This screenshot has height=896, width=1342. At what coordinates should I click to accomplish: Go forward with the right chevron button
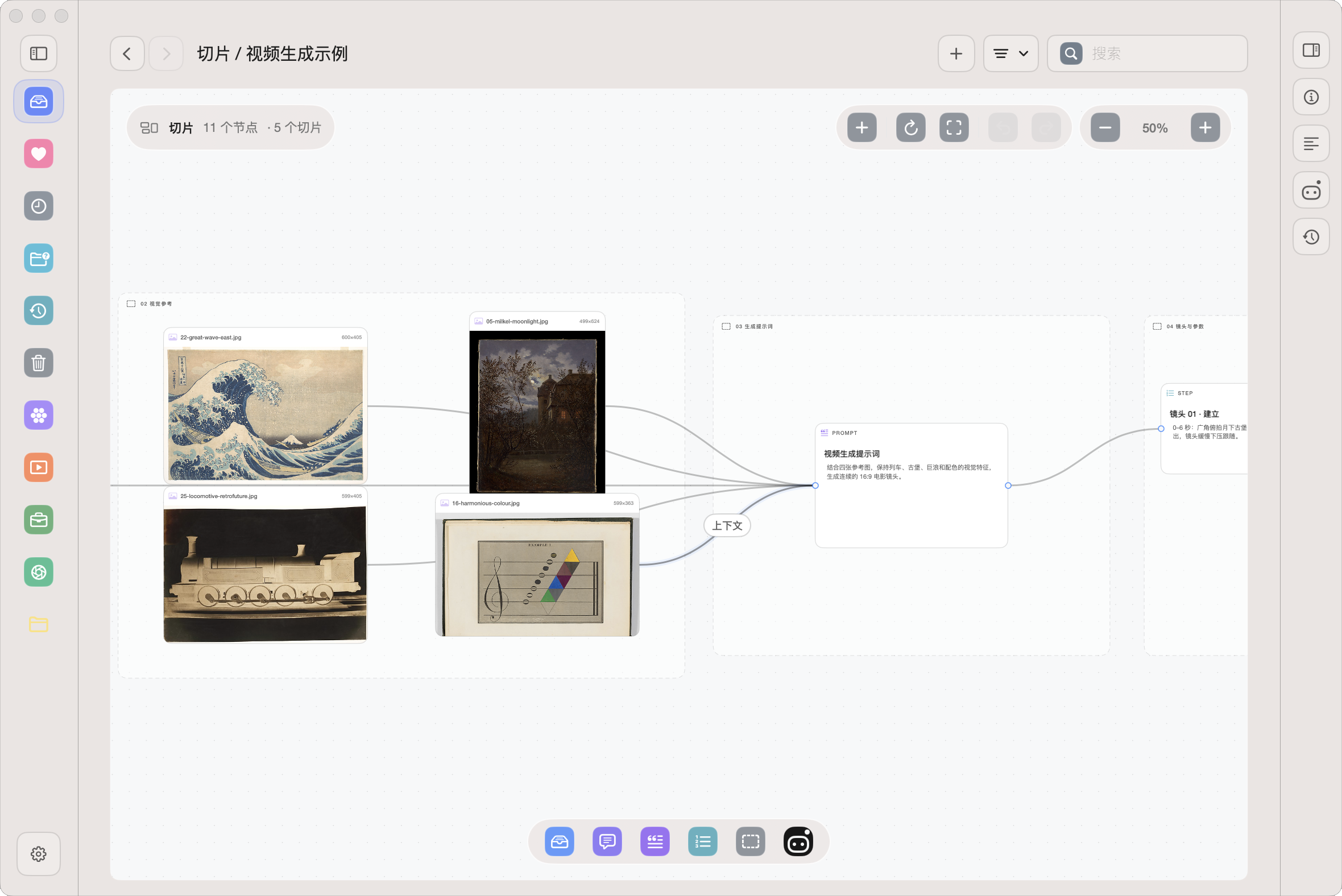tap(166, 53)
